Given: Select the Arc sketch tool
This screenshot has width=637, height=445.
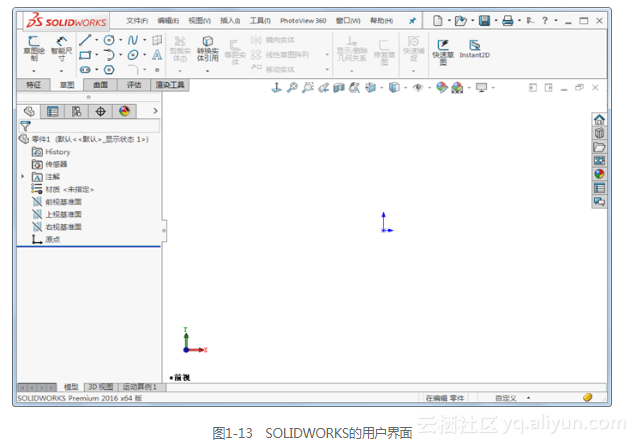Looking at the screenshot, I should pyautogui.click(x=109, y=55).
